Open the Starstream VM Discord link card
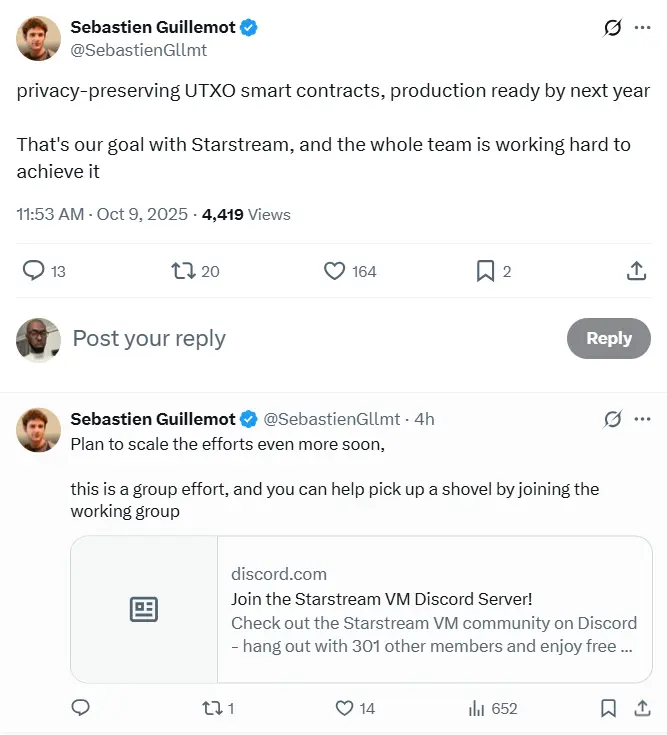667x735 pixels. coord(361,609)
